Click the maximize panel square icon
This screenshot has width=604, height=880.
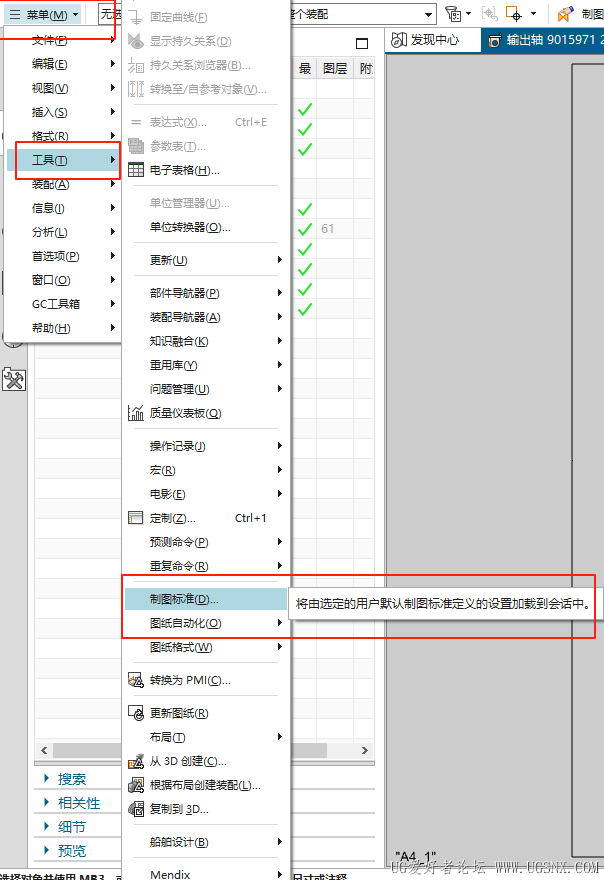tap(362, 43)
